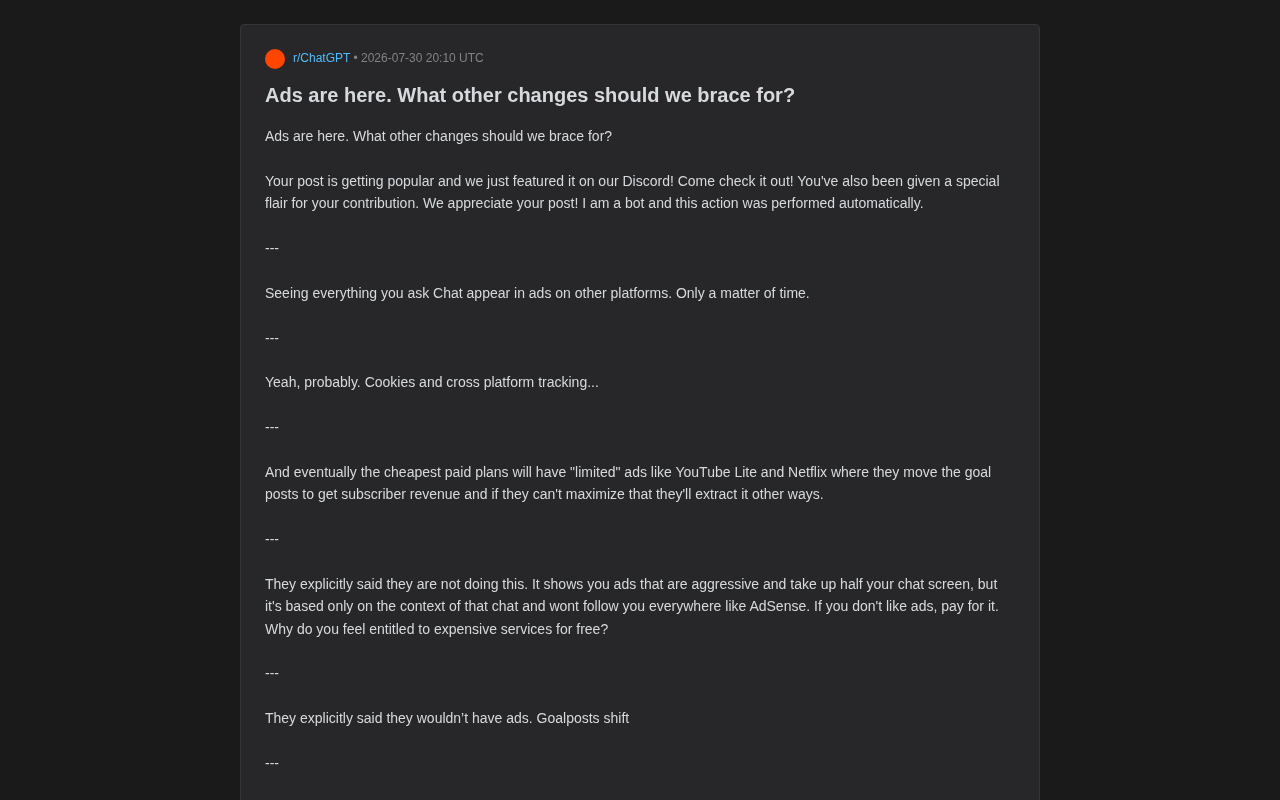Click the separator above the "Yeah, probably" comment

[272, 338]
